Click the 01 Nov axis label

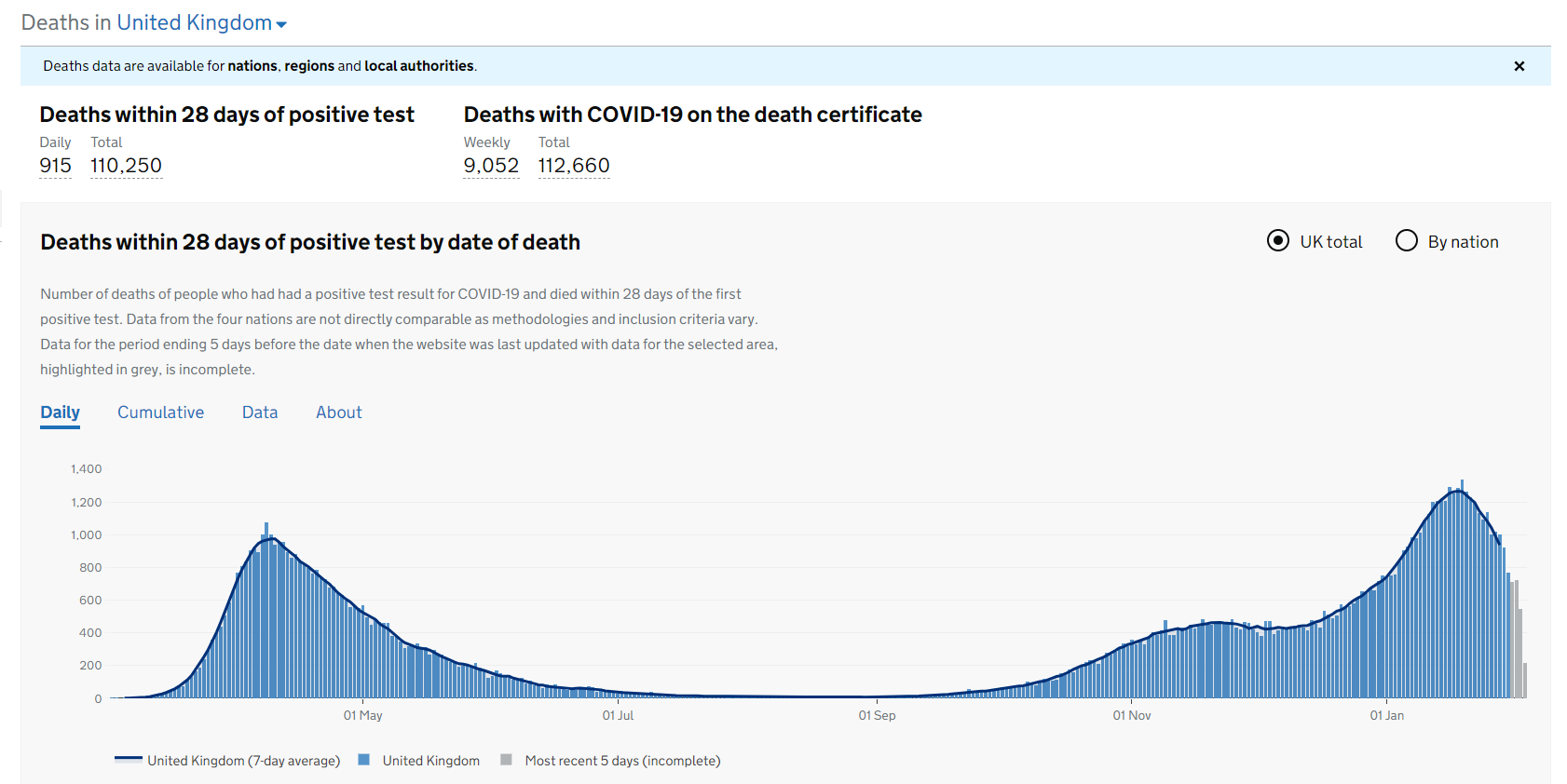pos(1132,715)
